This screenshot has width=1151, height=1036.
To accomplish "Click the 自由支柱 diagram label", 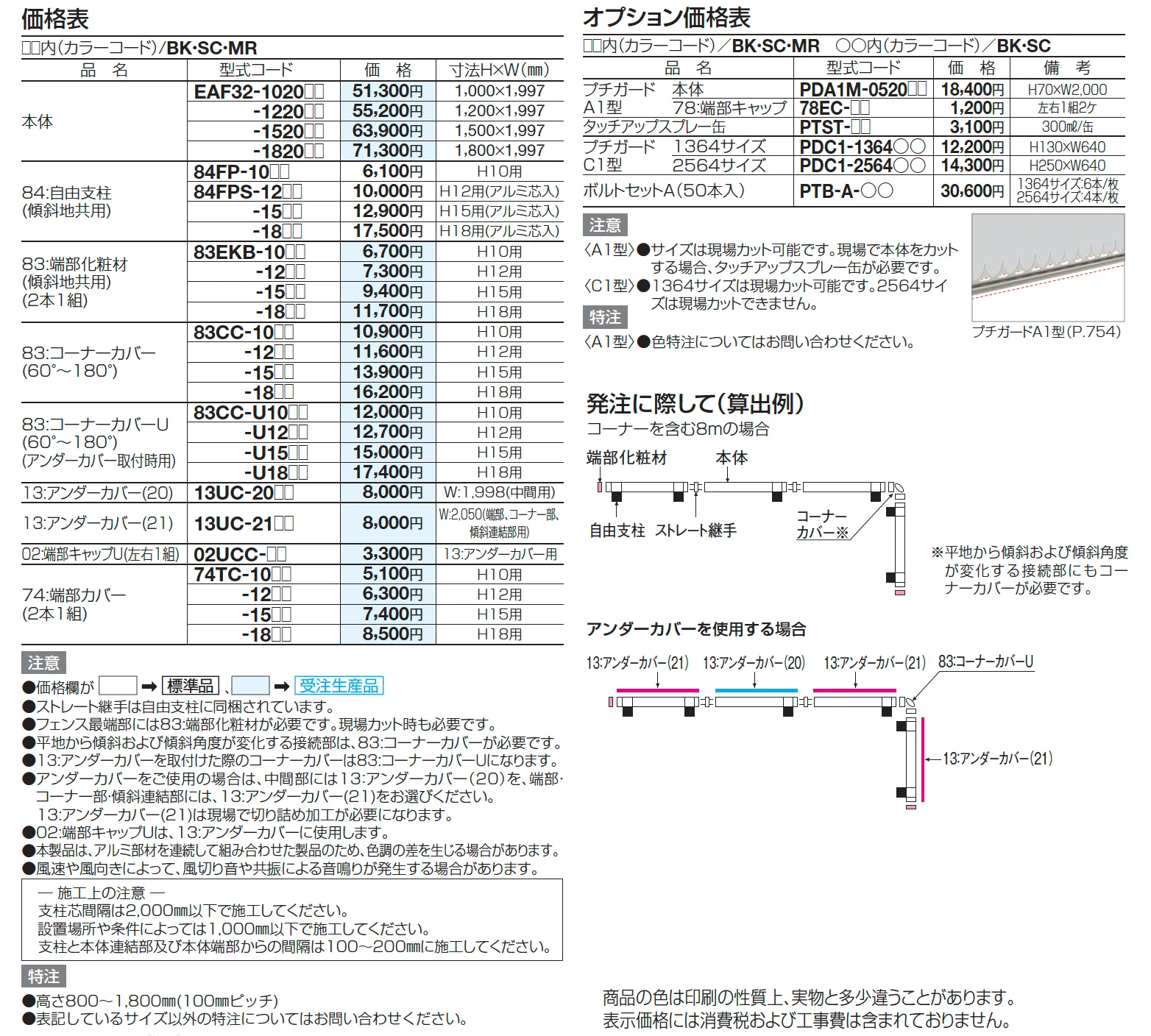I will [x=617, y=531].
